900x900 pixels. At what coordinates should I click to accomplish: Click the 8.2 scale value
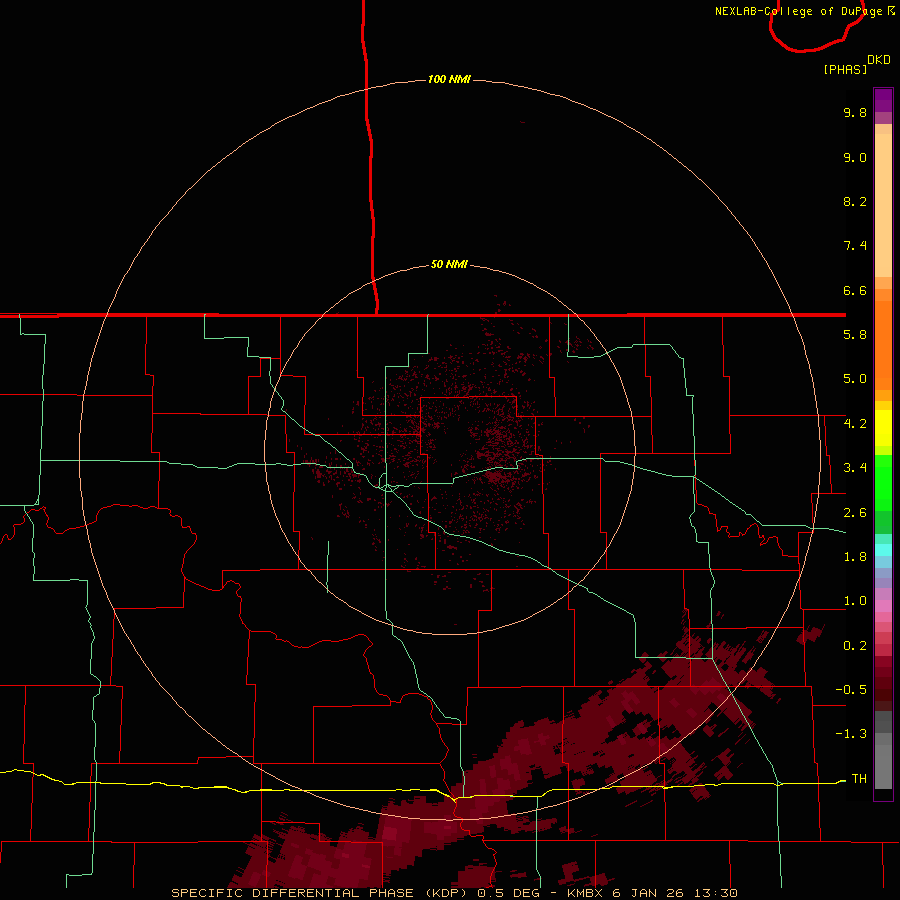(x=855, y=201)
